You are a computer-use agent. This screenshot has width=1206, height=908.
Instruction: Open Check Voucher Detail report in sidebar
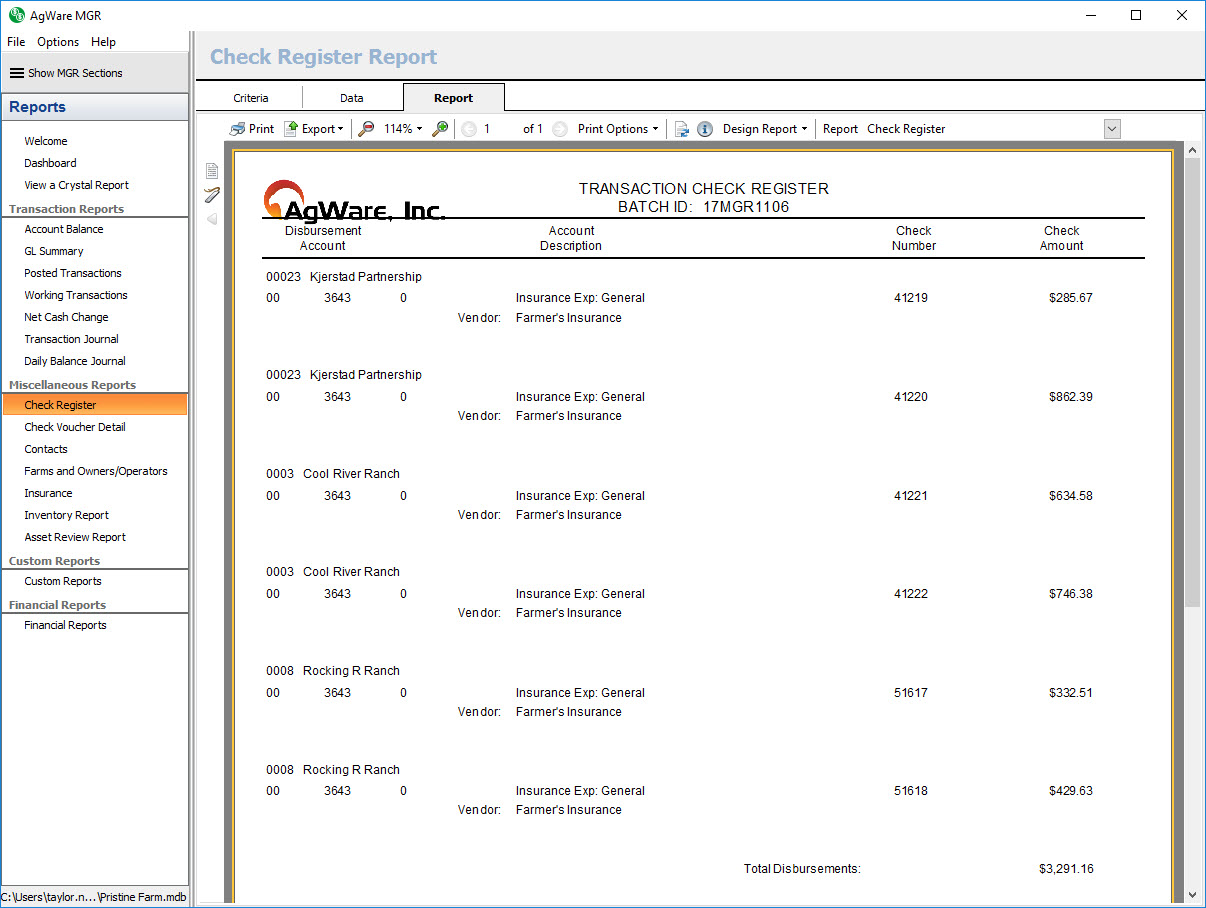point(75,427)
